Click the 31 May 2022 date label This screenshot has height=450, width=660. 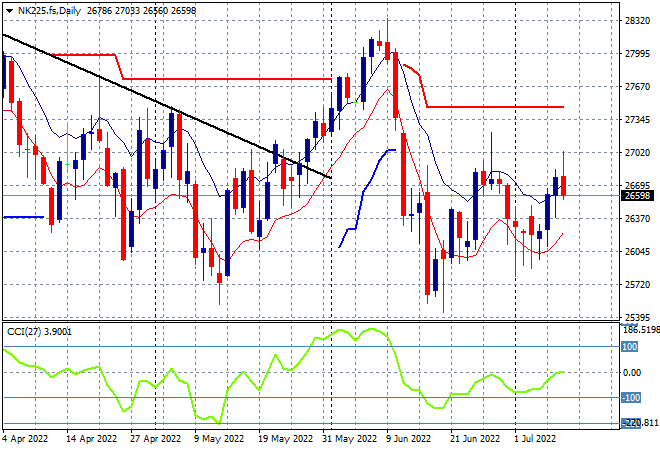pos(349,439)
